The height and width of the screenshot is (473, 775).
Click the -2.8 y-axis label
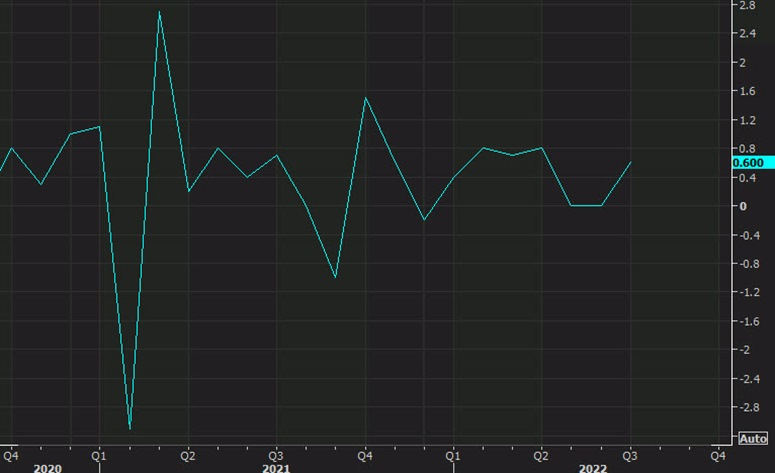click(x=748, y=407)
